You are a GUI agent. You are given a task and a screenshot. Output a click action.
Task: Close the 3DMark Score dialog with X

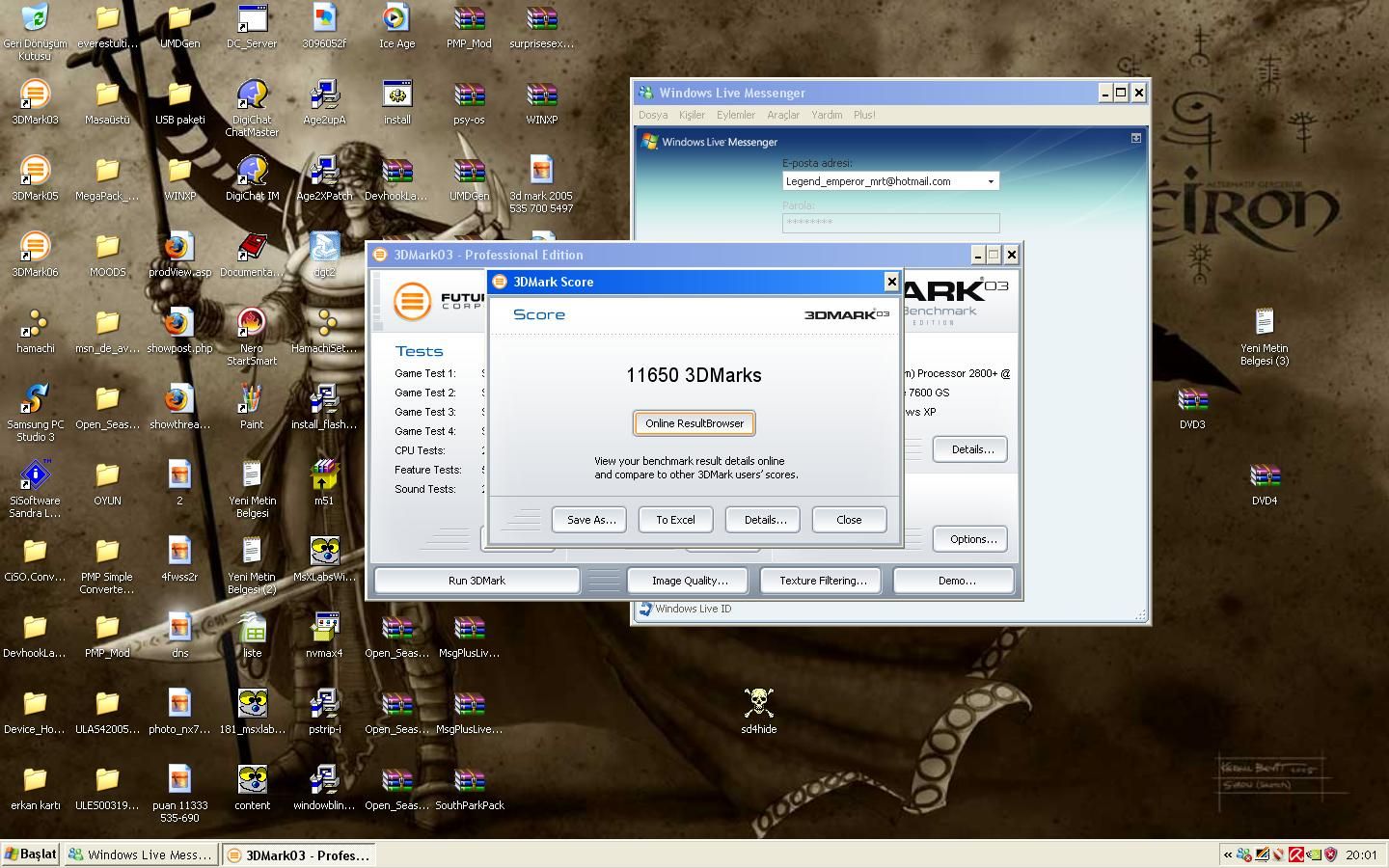891,282
